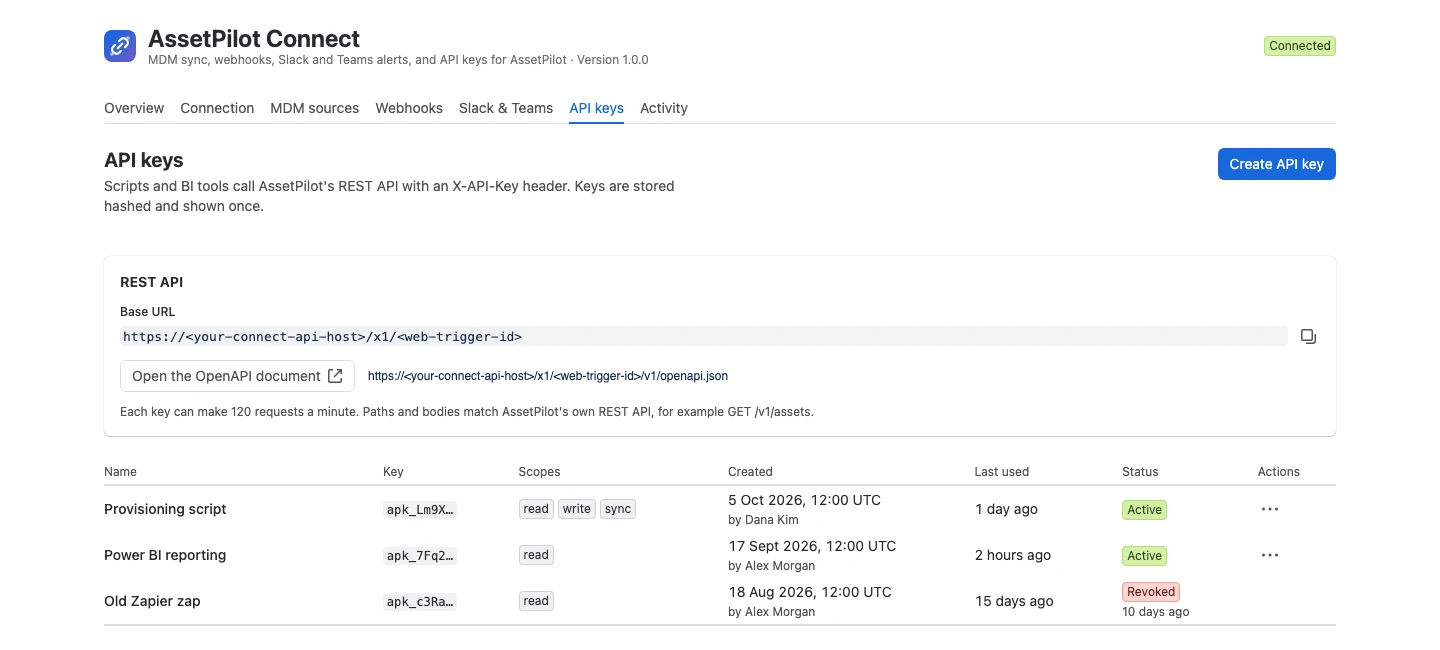Viewport: 1440px width, 650px height.
Task: Click the 18 Aug 2026 created date
Action: 810,592
